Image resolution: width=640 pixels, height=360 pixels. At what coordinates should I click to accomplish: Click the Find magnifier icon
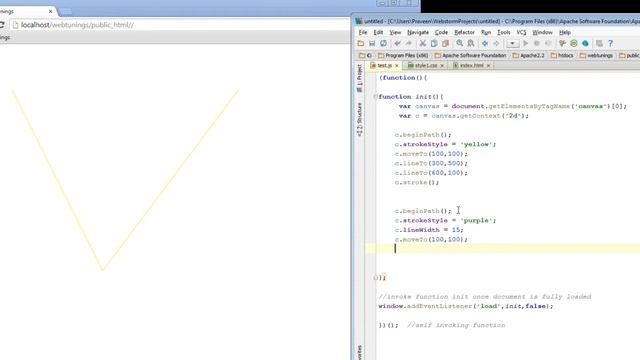[x=460, y=43]
